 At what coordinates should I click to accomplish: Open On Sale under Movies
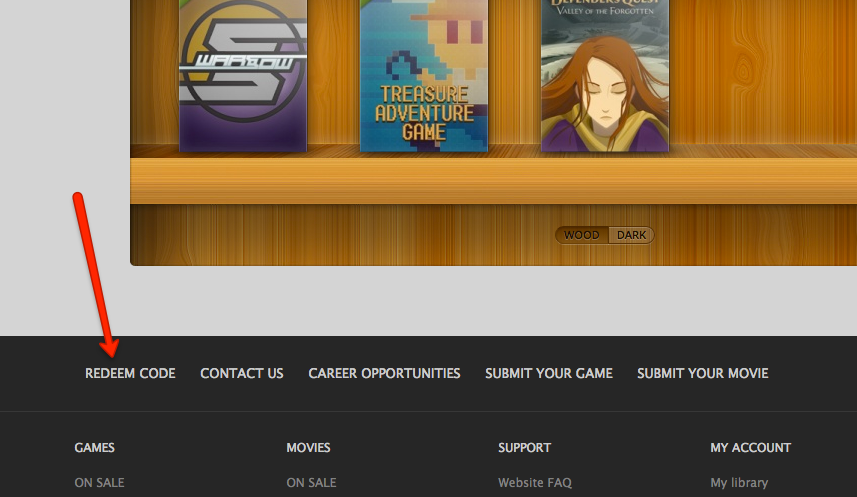[312, 483]
